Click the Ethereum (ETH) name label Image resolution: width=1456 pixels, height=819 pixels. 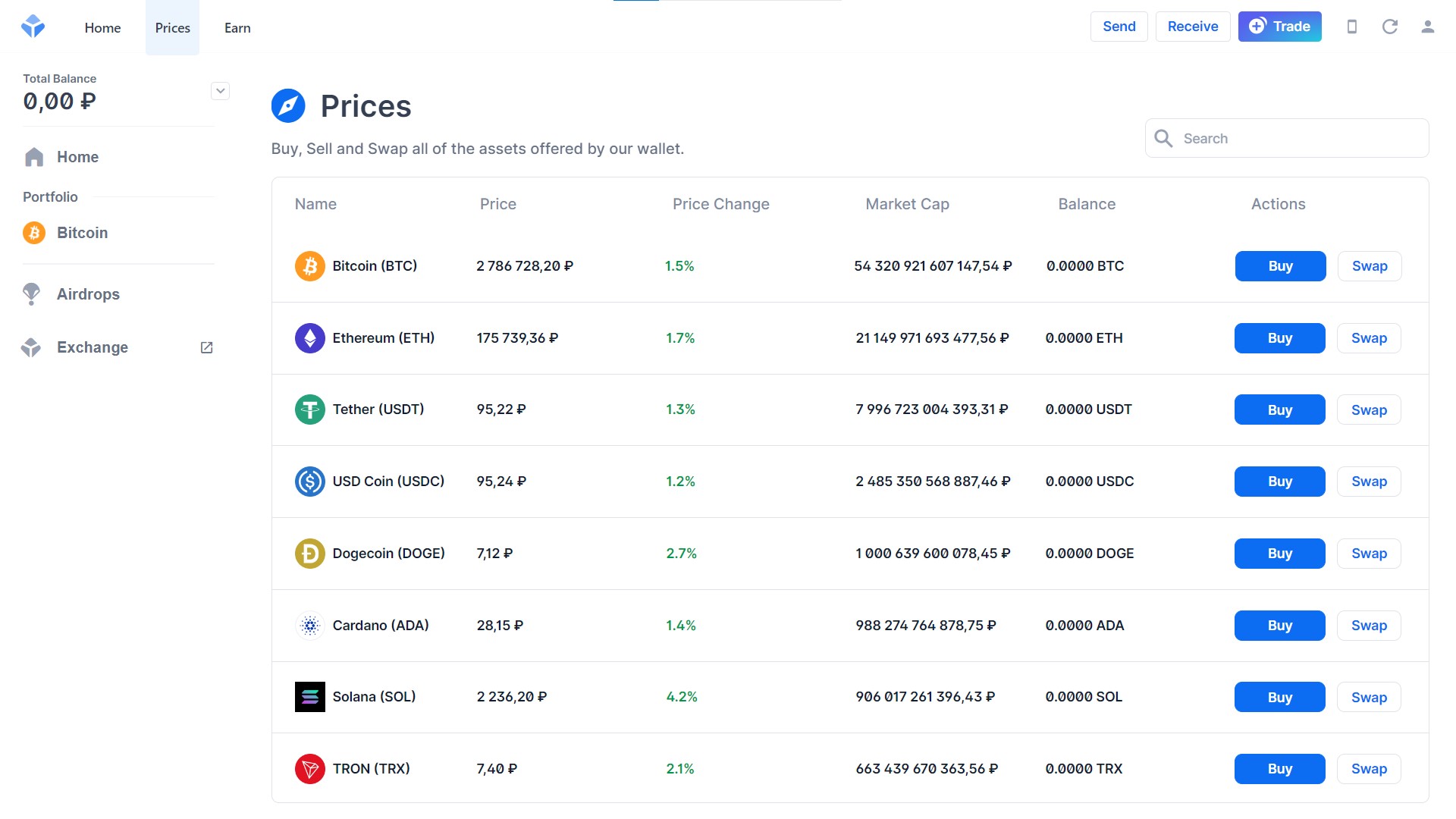coord(384,338)
